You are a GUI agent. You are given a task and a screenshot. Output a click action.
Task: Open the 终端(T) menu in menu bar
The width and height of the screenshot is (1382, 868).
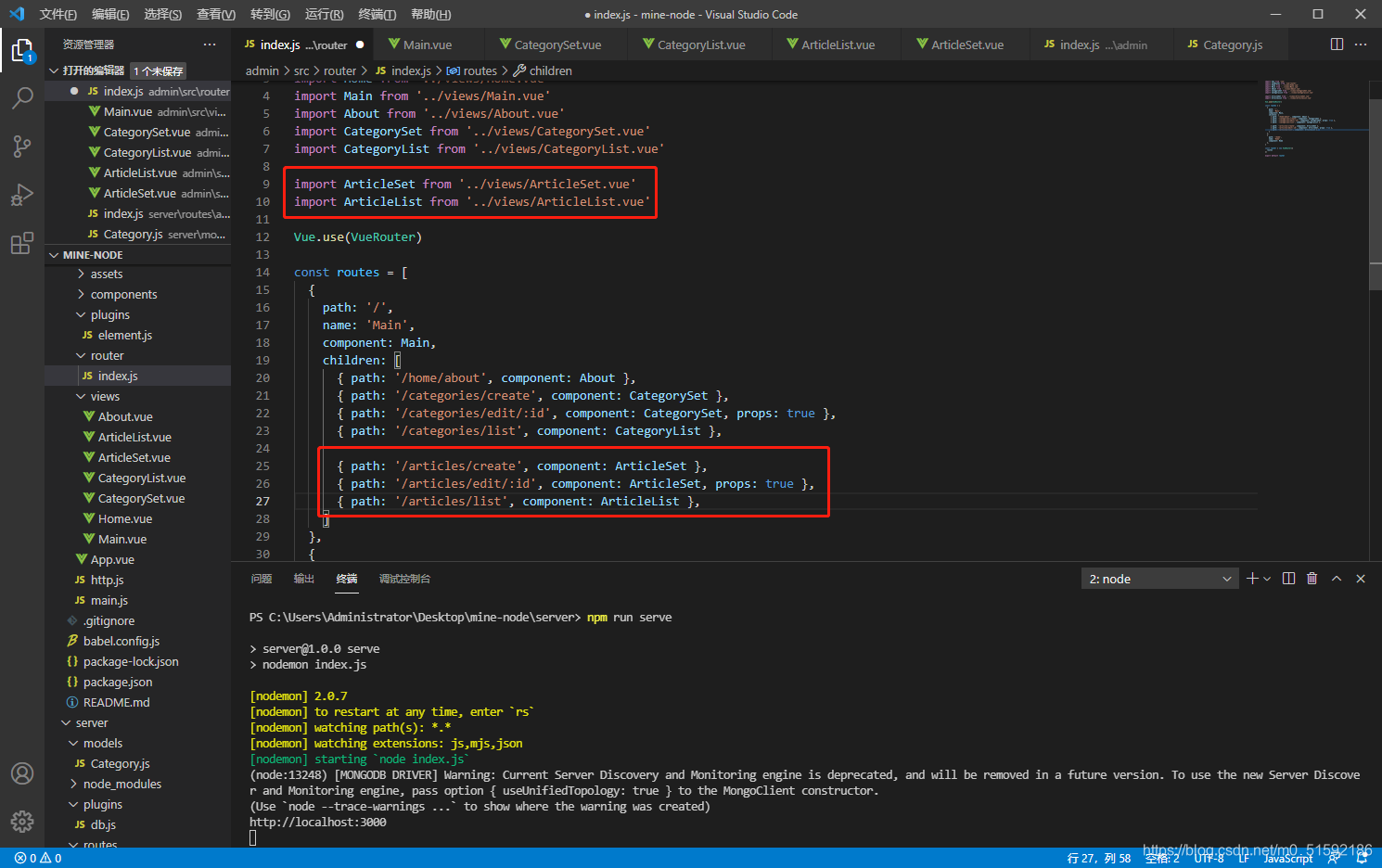pos(377,14)
